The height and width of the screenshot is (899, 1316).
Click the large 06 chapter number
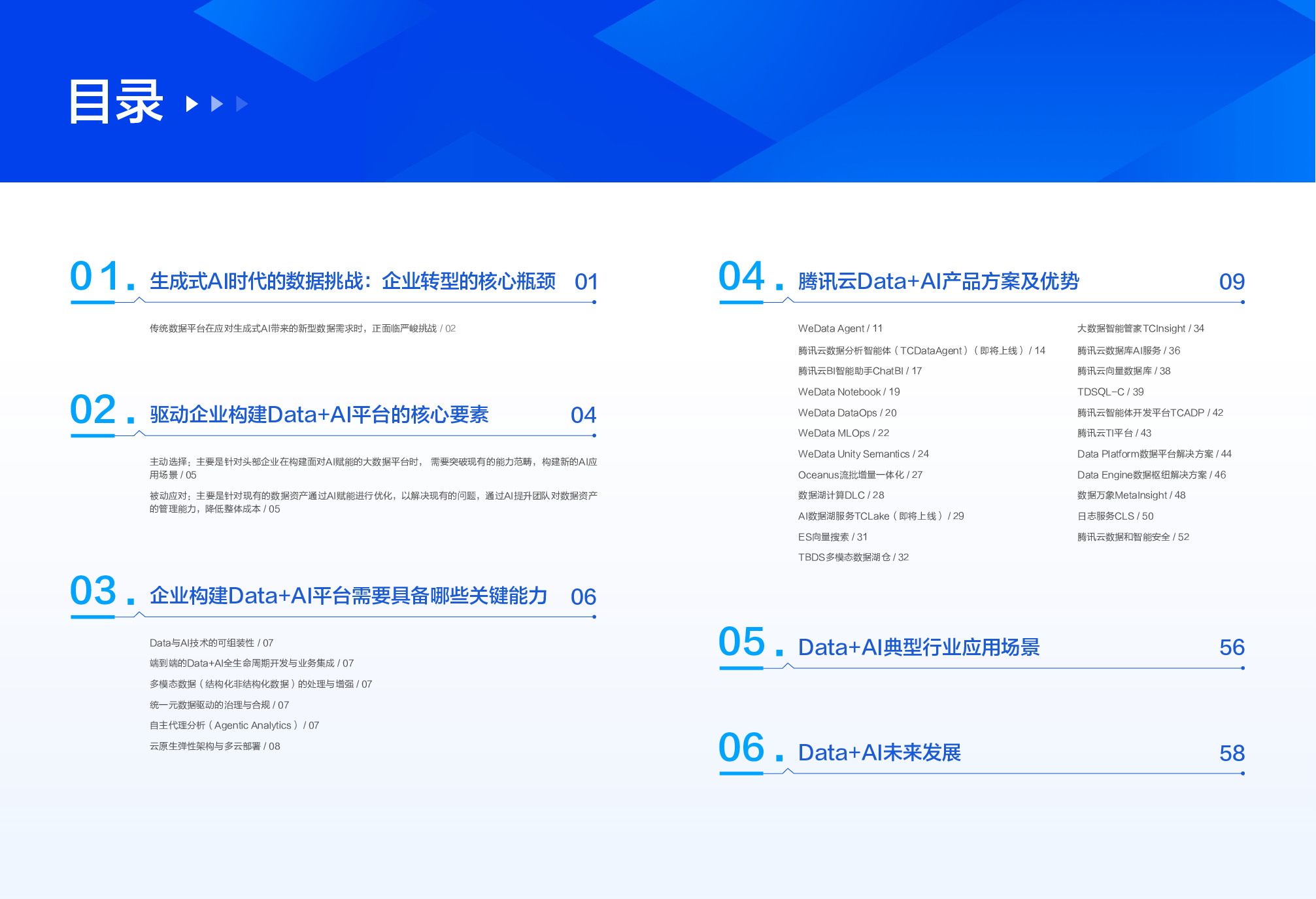pos(741,747)
